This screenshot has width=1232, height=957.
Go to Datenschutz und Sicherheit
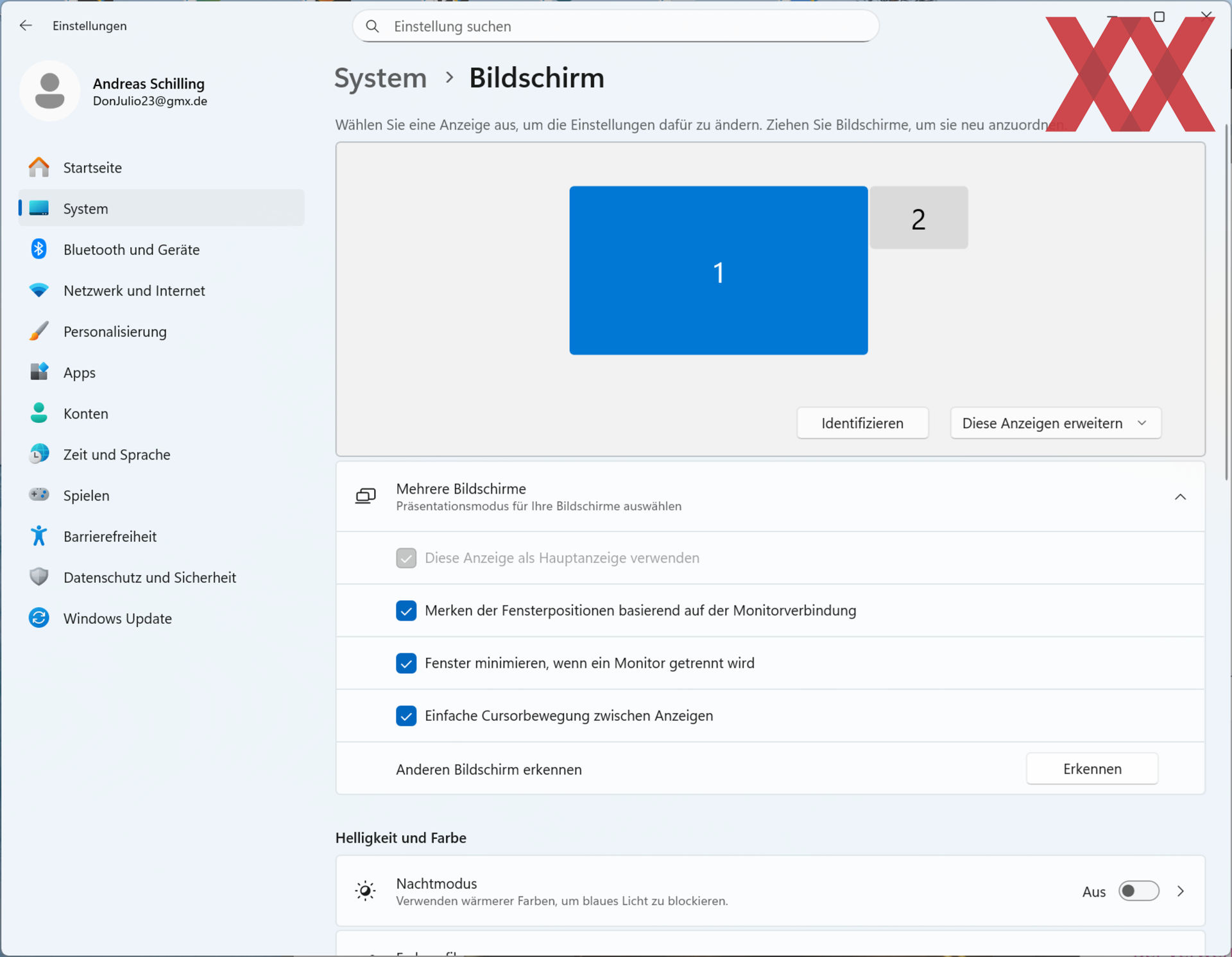(x=150, y=577)
